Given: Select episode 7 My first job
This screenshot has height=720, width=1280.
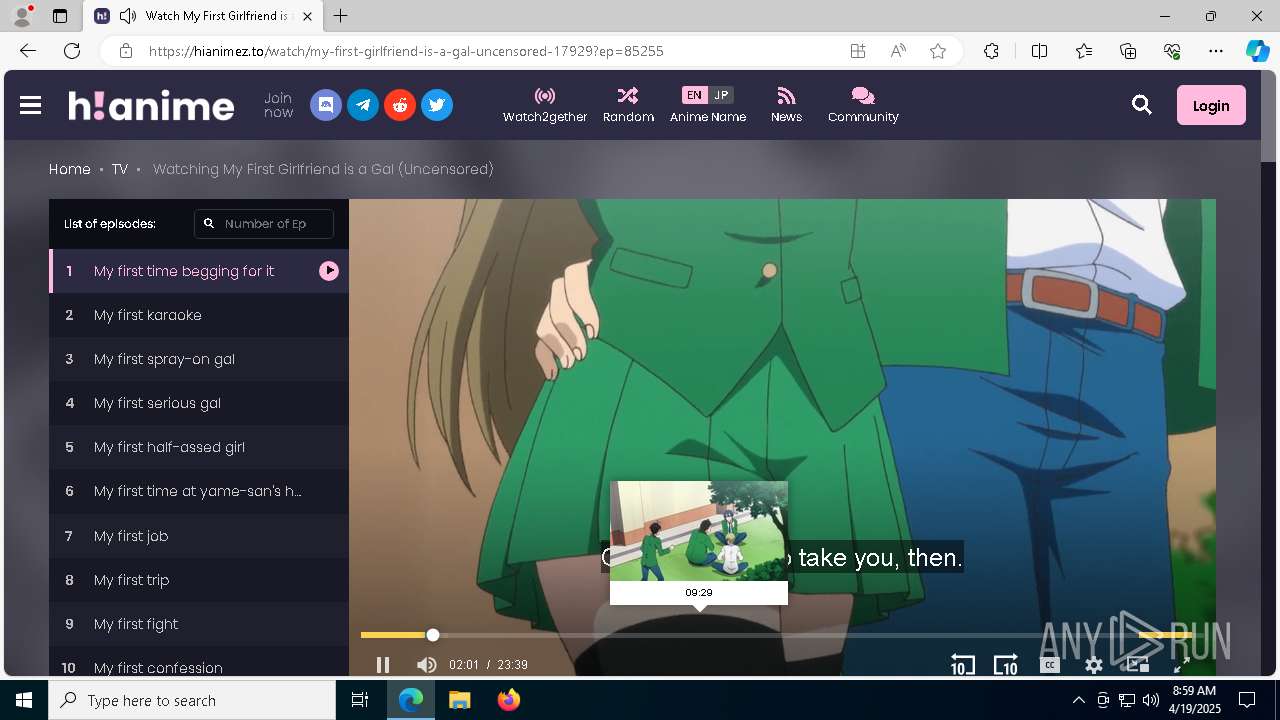Looking at the screenshot, I should 199,536.
